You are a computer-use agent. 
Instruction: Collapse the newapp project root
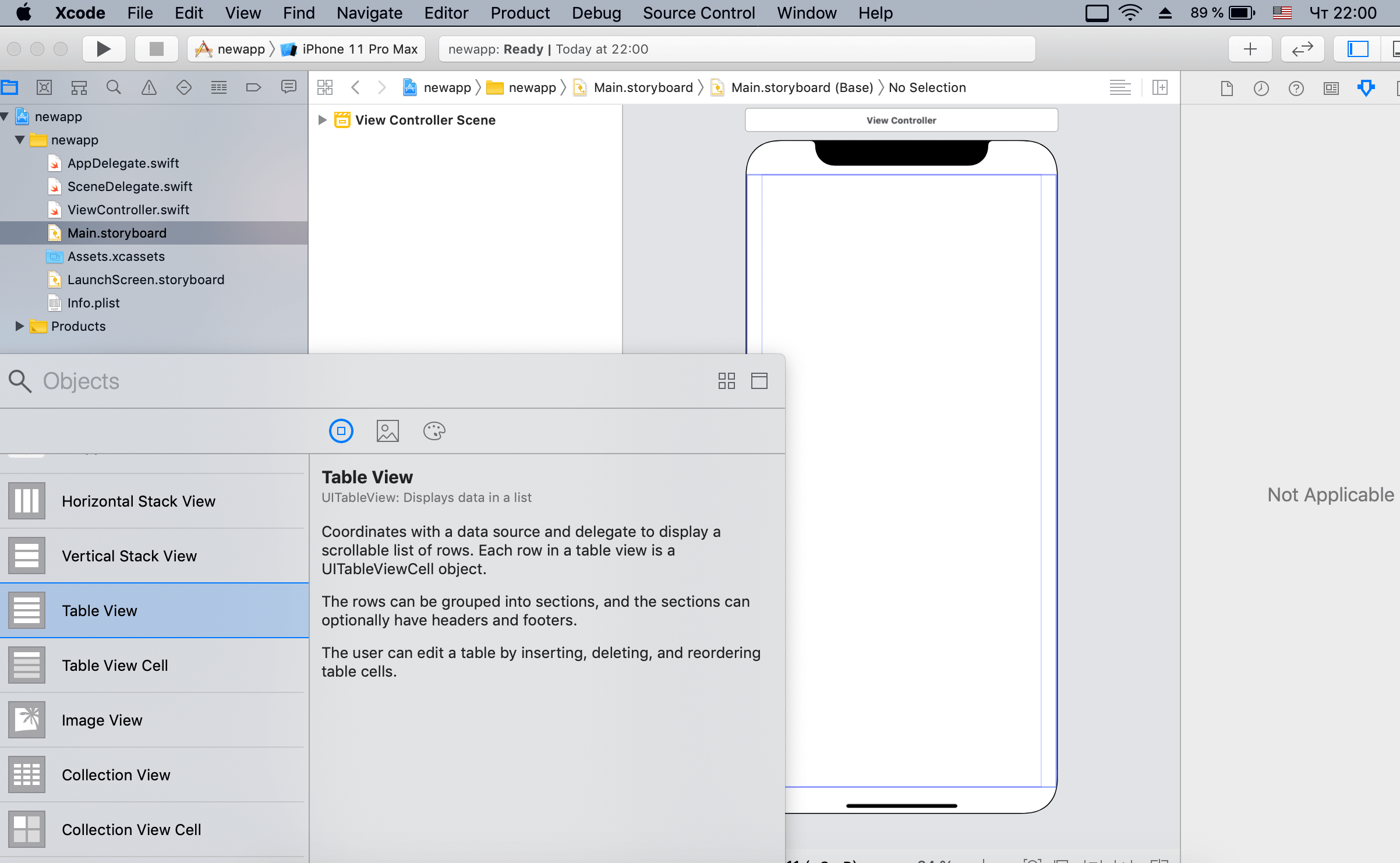point(5,116)
